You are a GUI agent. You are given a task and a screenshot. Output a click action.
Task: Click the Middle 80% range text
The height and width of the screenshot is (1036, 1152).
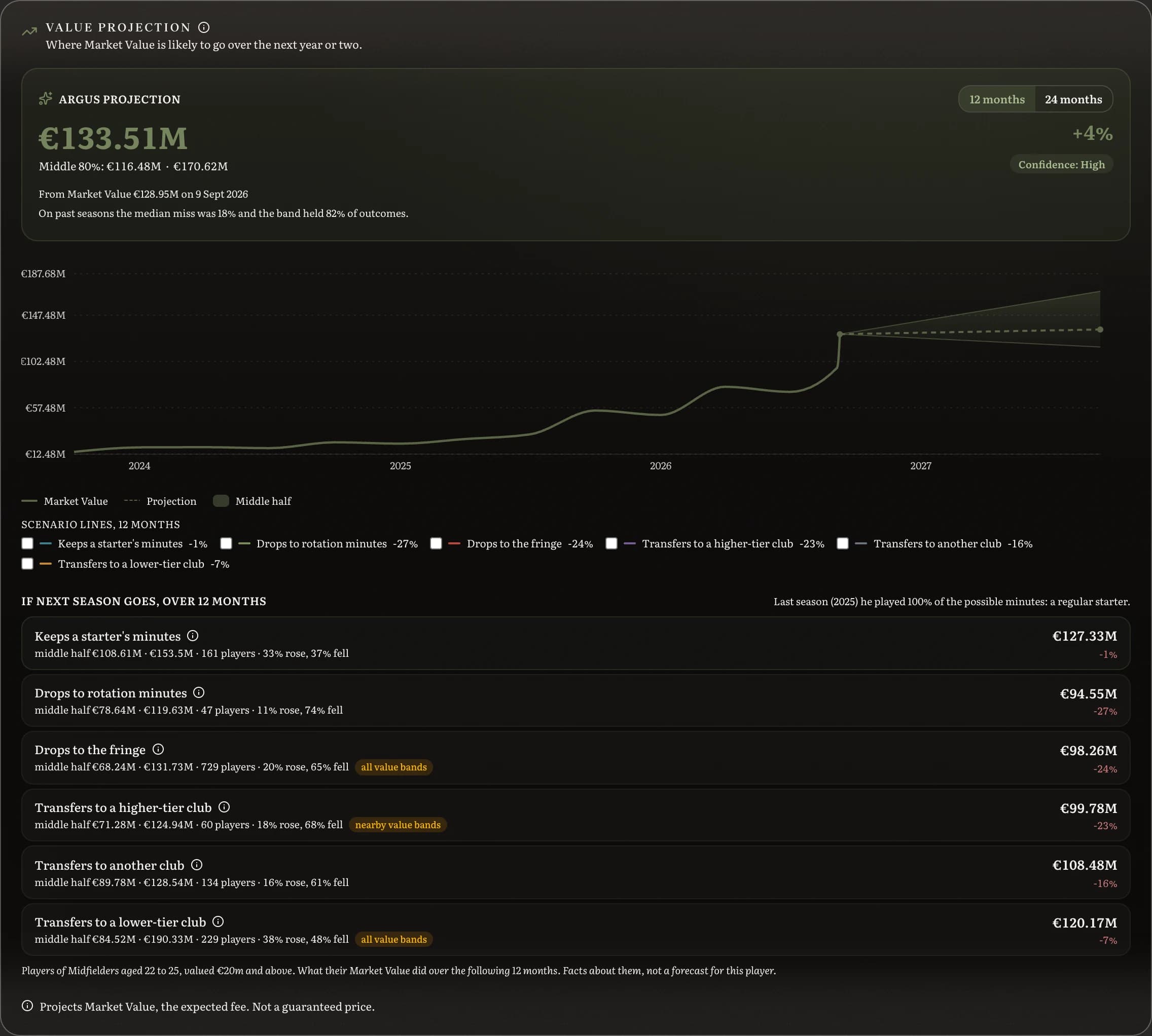tap(133, 166)
